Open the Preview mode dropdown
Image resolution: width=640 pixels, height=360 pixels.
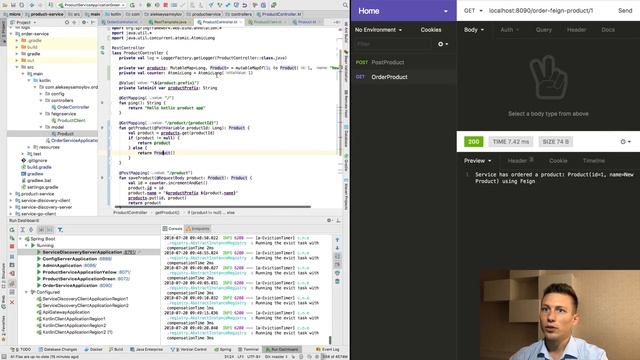(477, 161)
